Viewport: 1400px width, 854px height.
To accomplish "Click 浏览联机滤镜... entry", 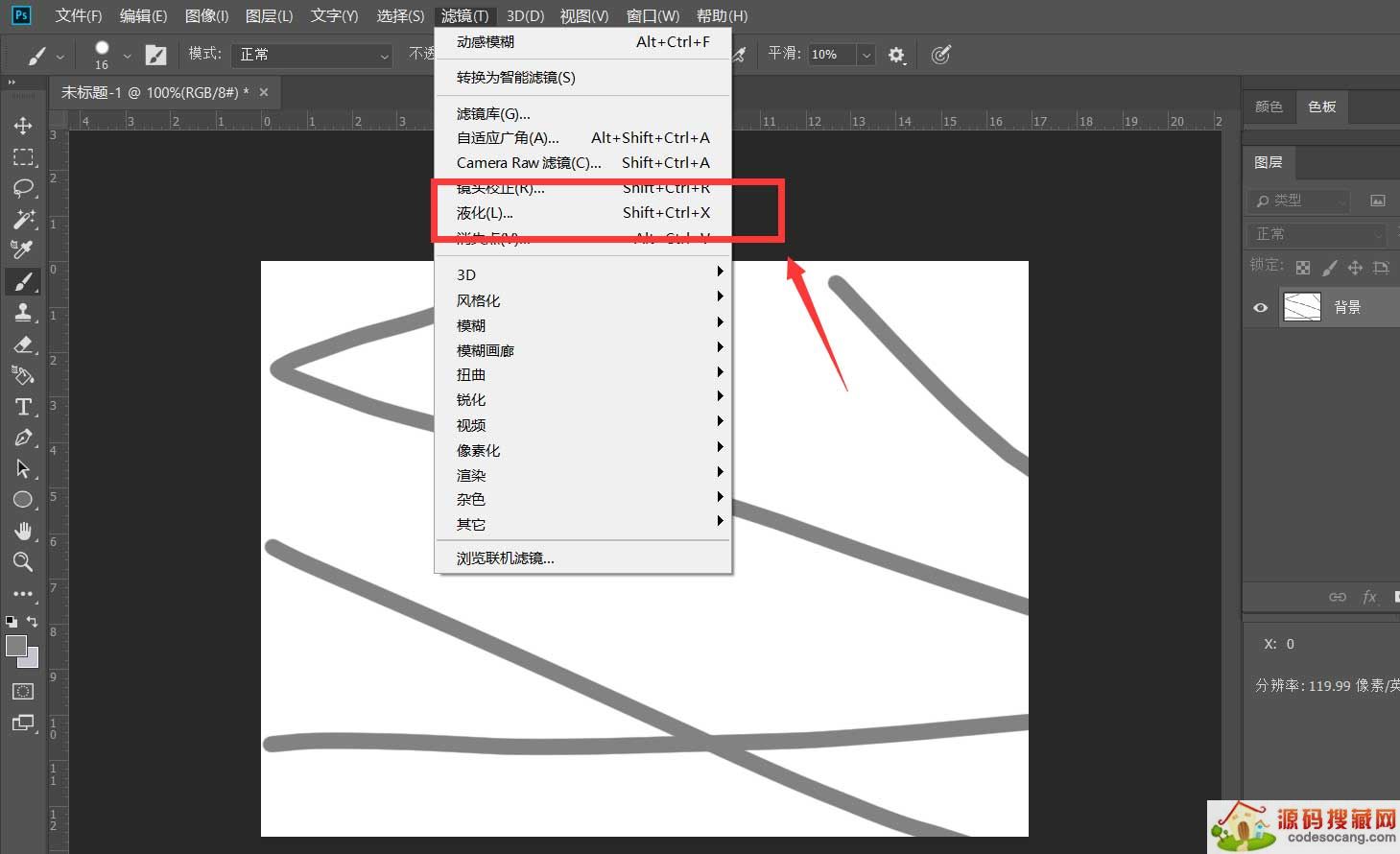I will point(583,558).
